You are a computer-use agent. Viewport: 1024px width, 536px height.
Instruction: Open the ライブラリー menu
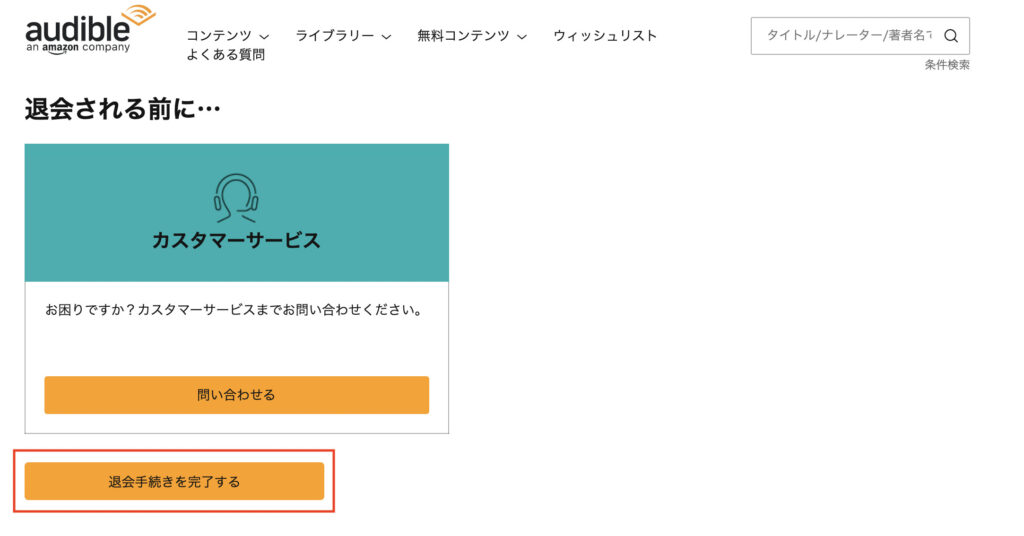point(335,35)
